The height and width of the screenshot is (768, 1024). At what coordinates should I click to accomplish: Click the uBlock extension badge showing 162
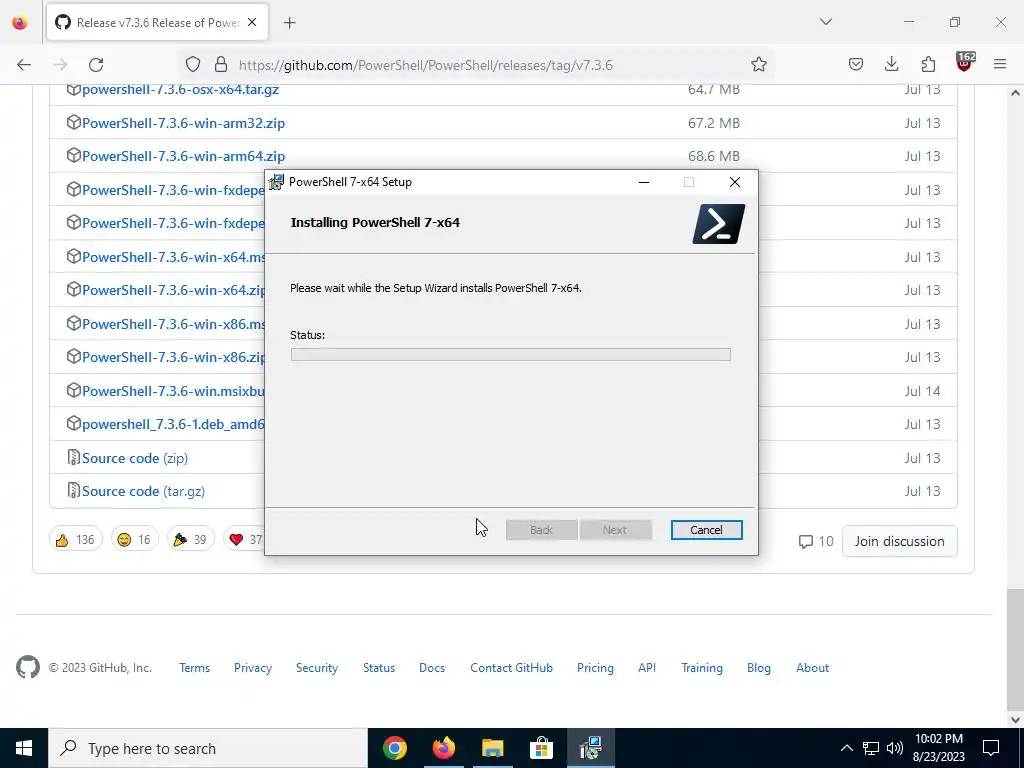coord(965,62)
